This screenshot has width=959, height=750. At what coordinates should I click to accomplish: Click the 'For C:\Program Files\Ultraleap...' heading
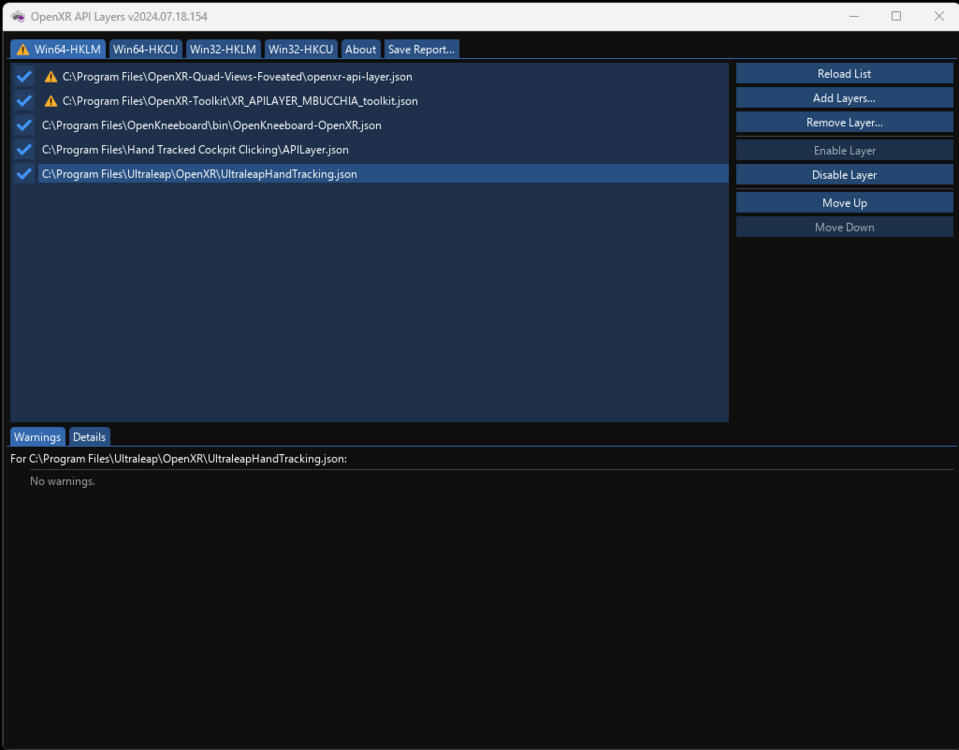[179, 459]
